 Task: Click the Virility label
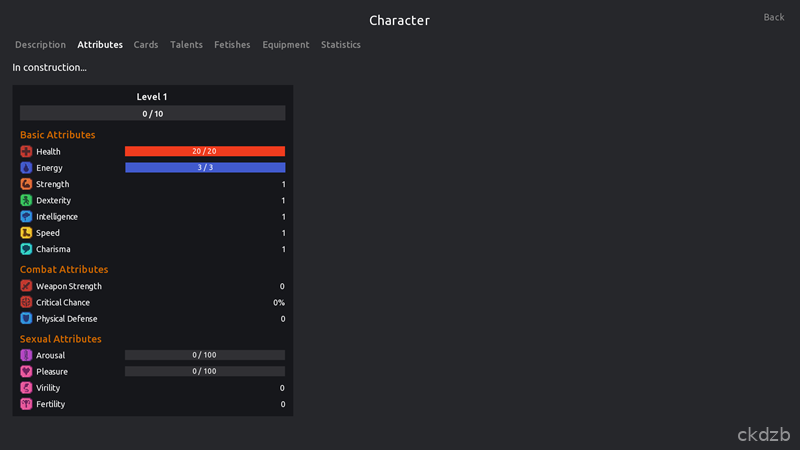[x=48, y=388]
